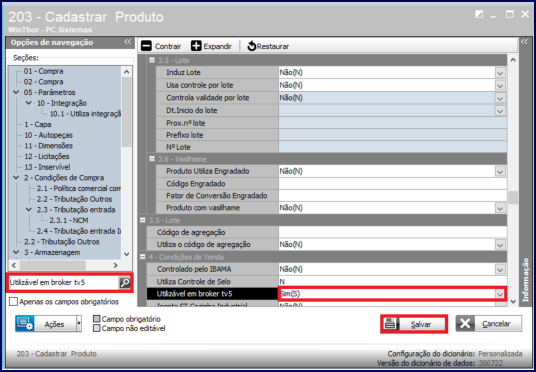Image resolution: width=536 pixels, height=372 pixels.
Task: Click tree horizontal scrollbar left arrow
Action: pyautogui.click(x=14, y=265)
